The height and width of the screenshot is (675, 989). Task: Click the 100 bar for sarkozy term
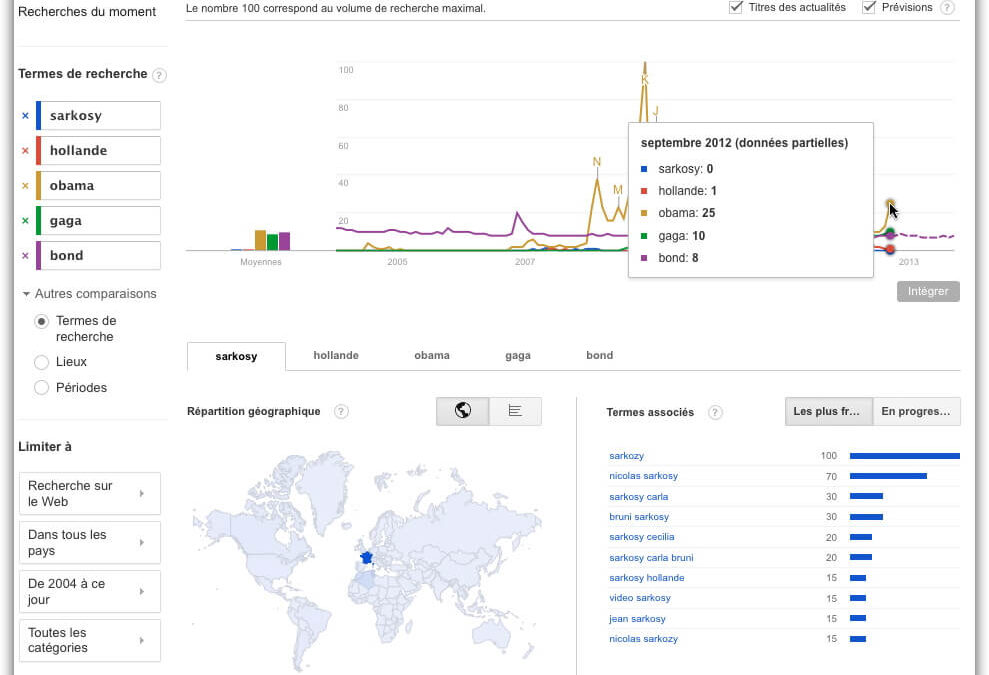point(904,455)
